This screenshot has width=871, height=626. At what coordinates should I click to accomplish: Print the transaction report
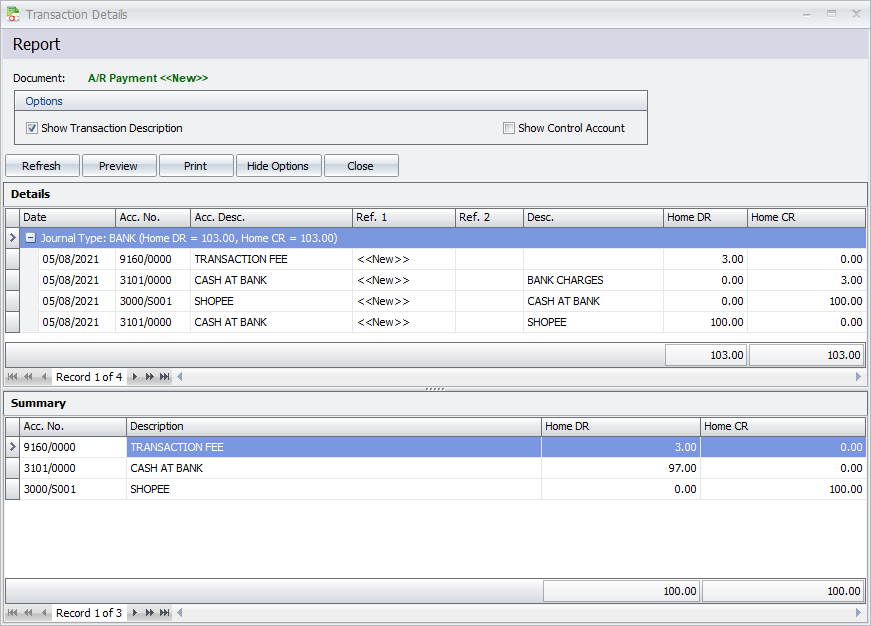195,166
